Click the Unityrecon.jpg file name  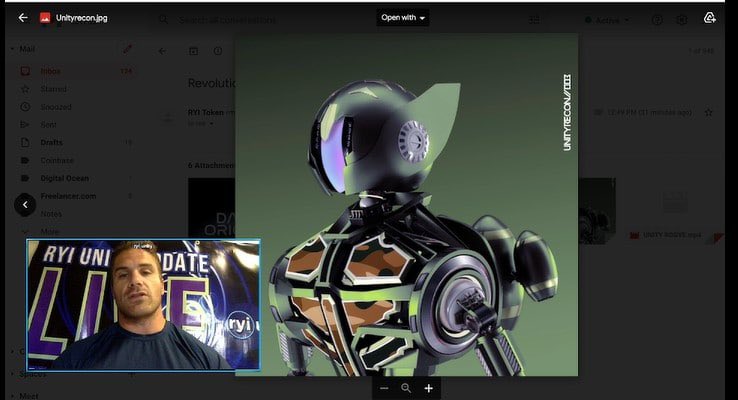[81, 18]
